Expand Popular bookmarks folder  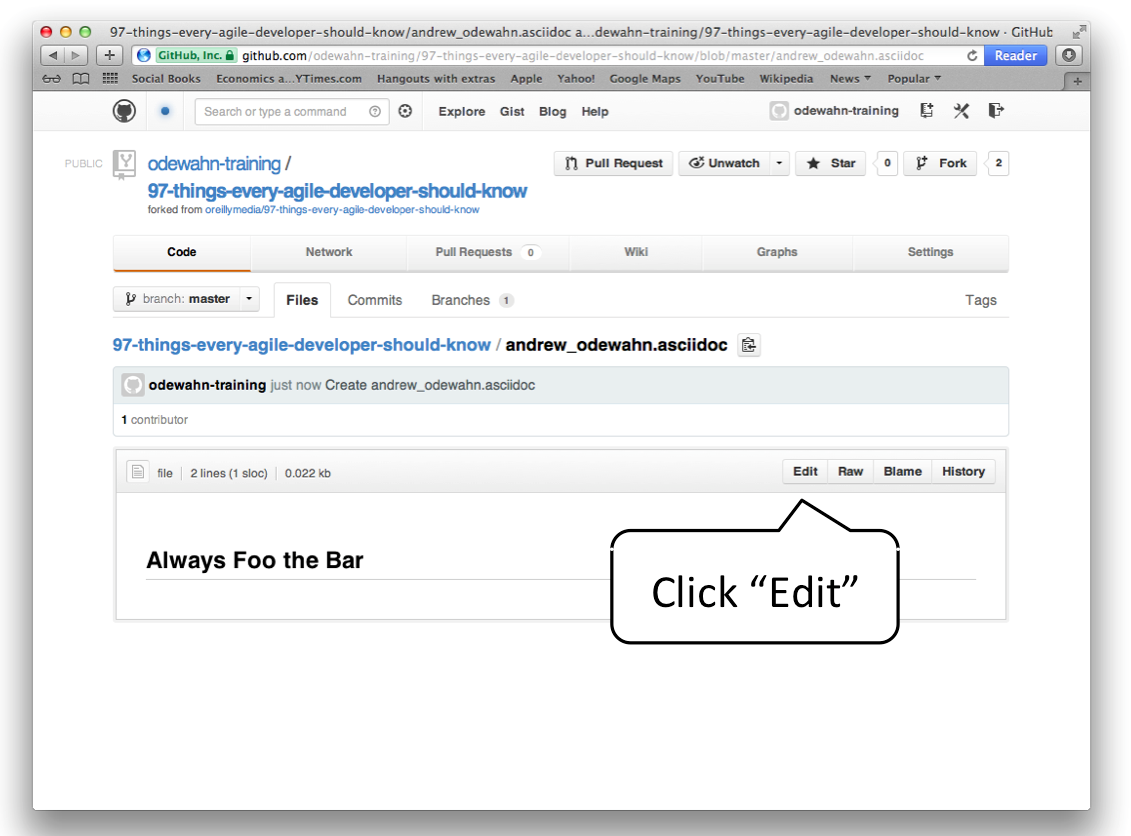pyautogui.click(x=914, y=78)
